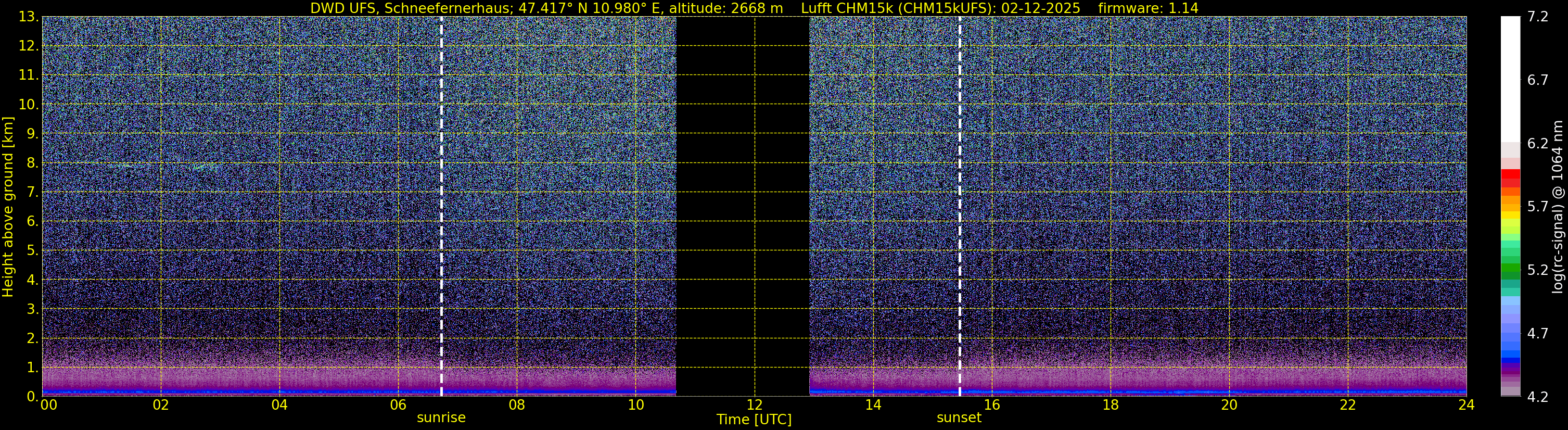Click the white dashed sunrise marker line
Image resolution: width=1568 pixels, height=430 pixels.
click(x=441, y=207)
